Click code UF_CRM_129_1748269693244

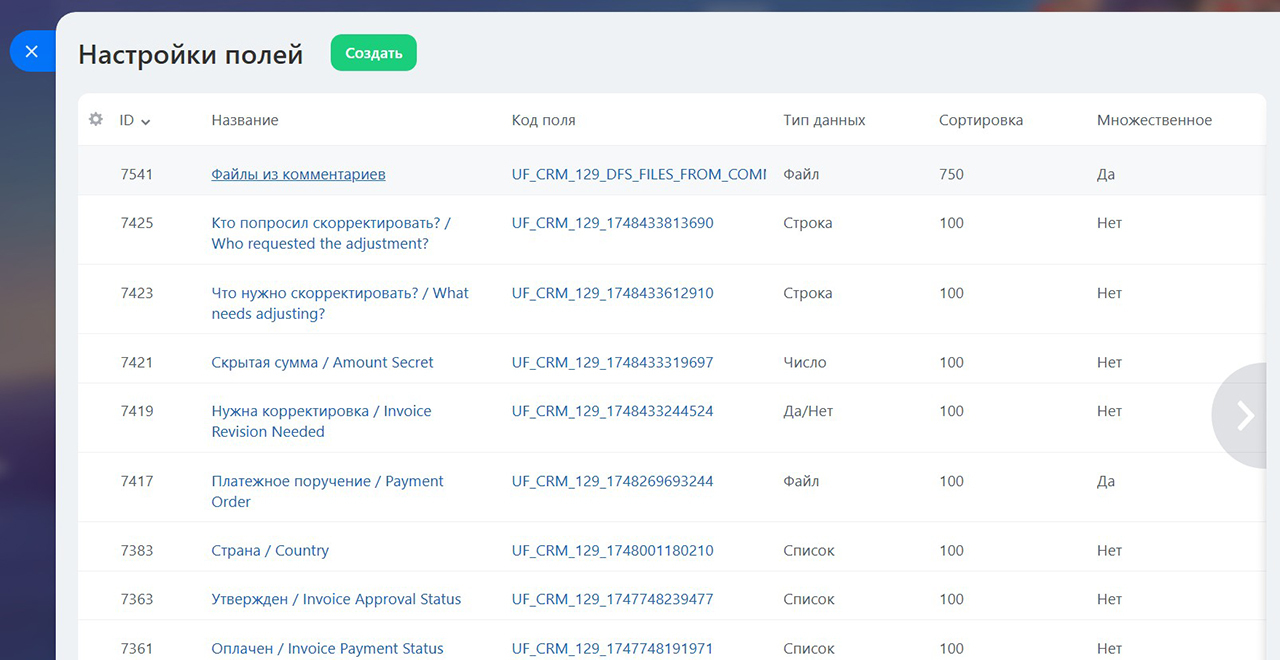(x=612, y=481)
